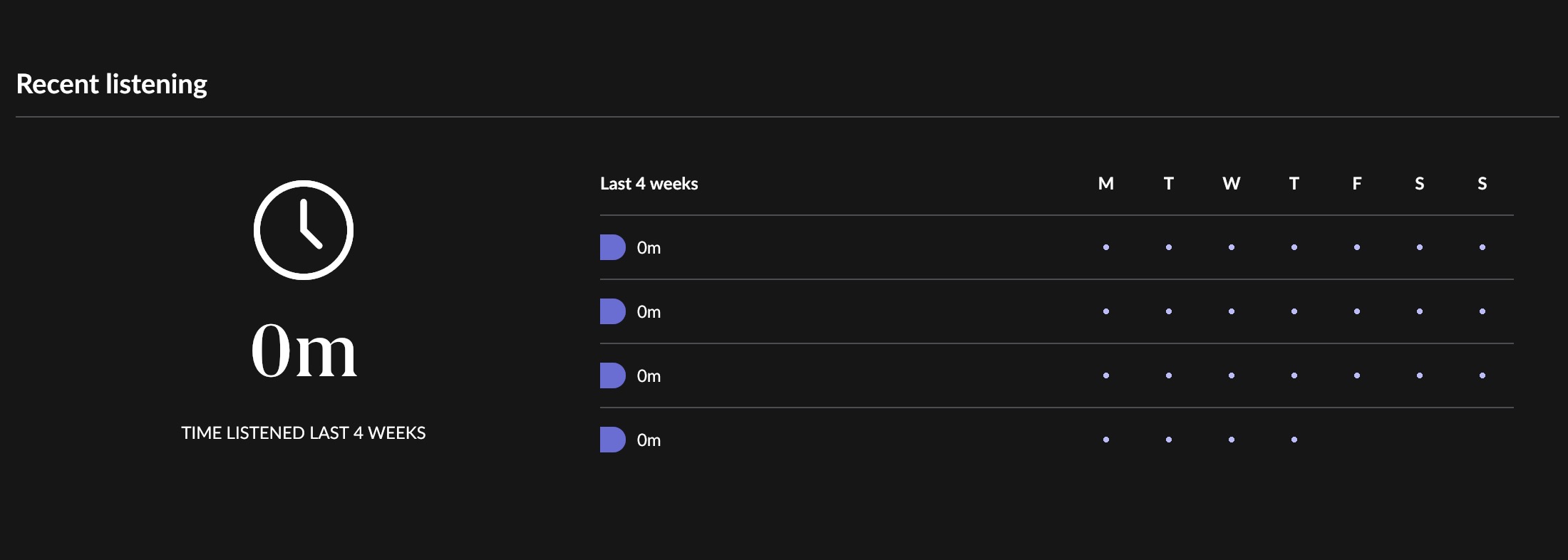Select third week's purple listening bar
Image resolution: width=1568 pixels, height=560 pixels.
coord(613,375)
